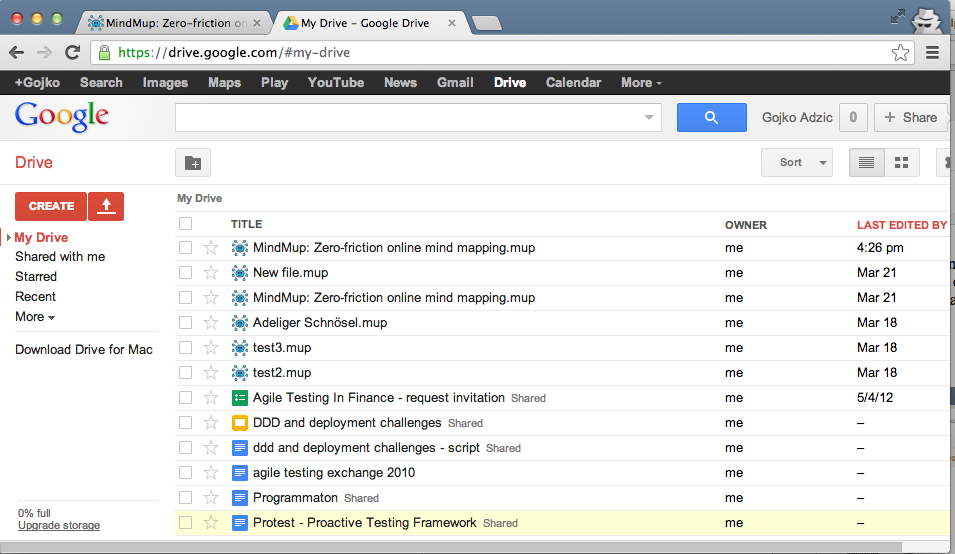
Task: Toggle the select-all checkbox in header
Action: [186, 223]
